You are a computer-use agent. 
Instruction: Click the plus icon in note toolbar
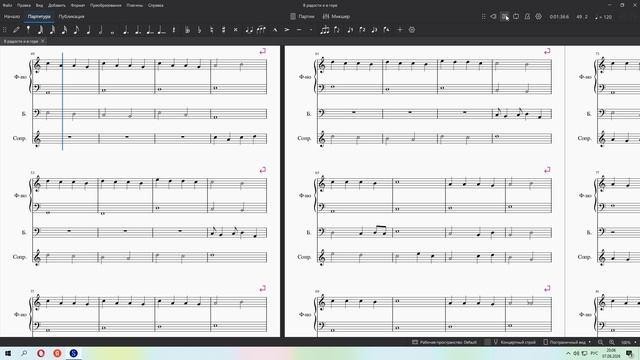400,29
